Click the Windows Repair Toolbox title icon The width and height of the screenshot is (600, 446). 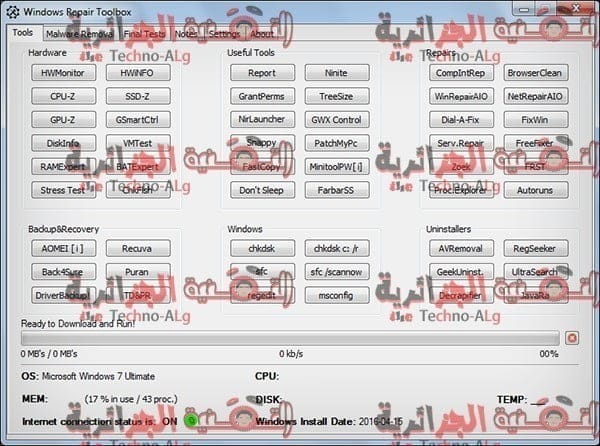(x=13, y=12)
